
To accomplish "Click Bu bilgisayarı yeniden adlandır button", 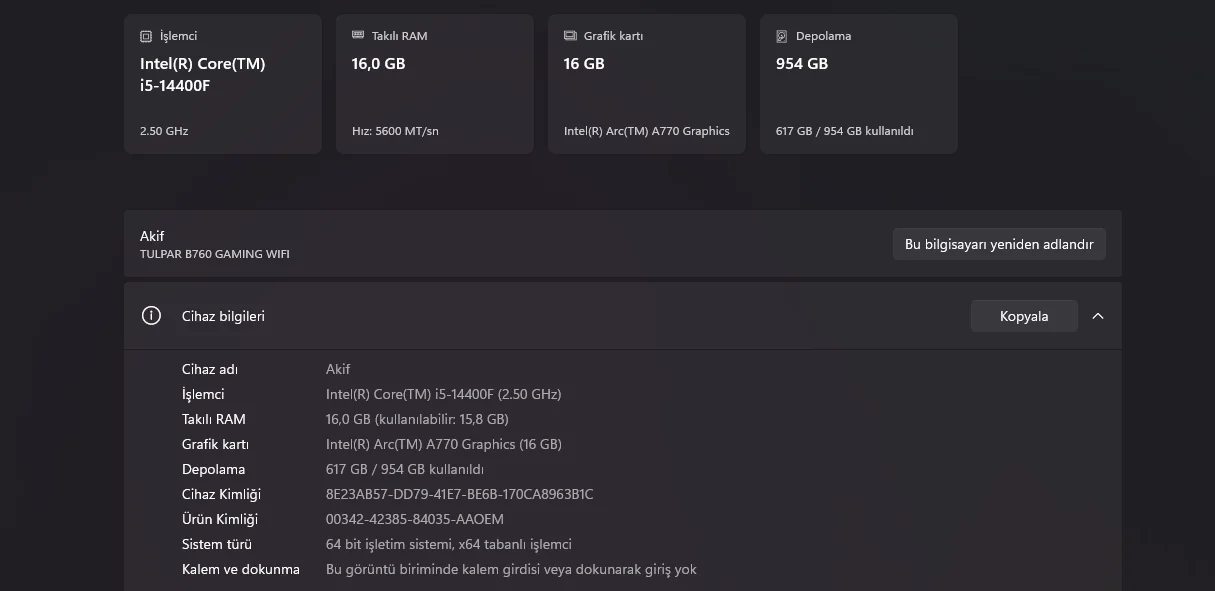I will coord(999,244).
